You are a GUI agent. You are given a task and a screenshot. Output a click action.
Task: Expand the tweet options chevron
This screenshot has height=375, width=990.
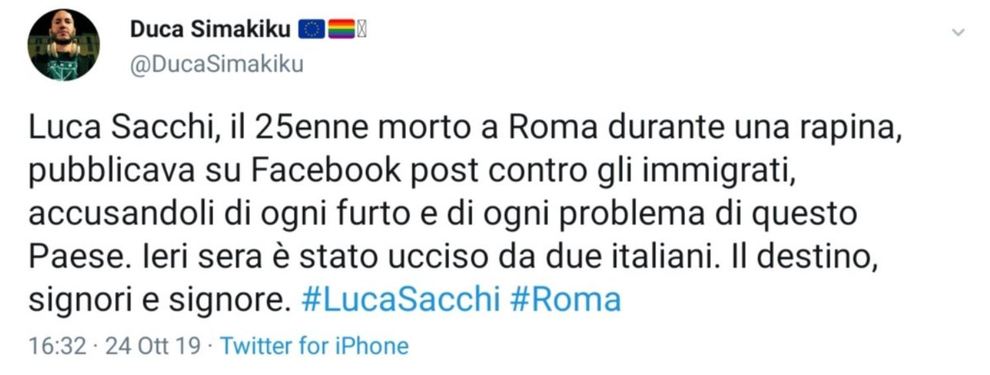958,33
